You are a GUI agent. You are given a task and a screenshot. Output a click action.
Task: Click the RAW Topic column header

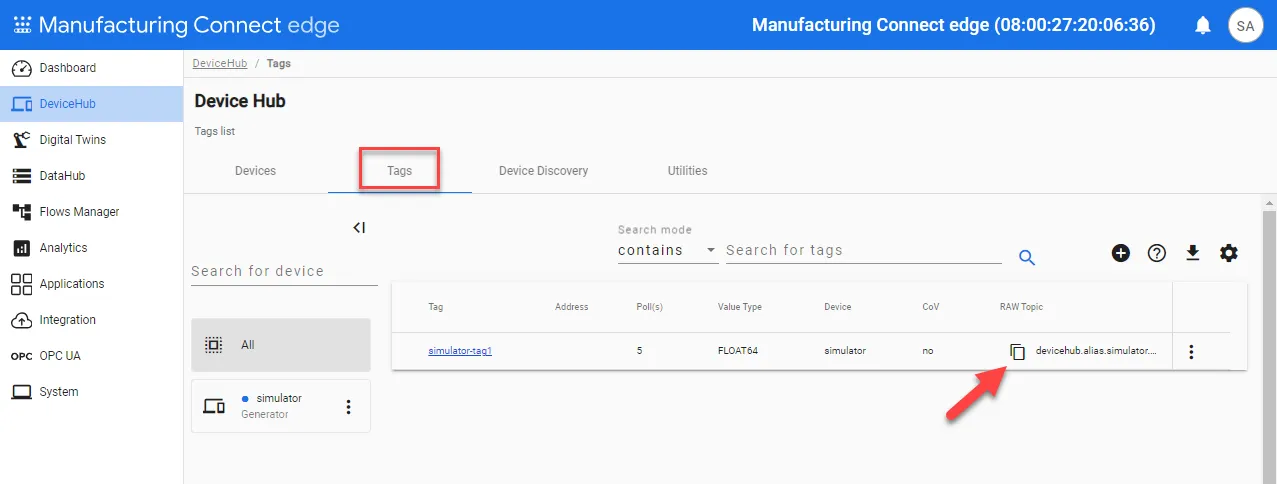(1021, 307)
